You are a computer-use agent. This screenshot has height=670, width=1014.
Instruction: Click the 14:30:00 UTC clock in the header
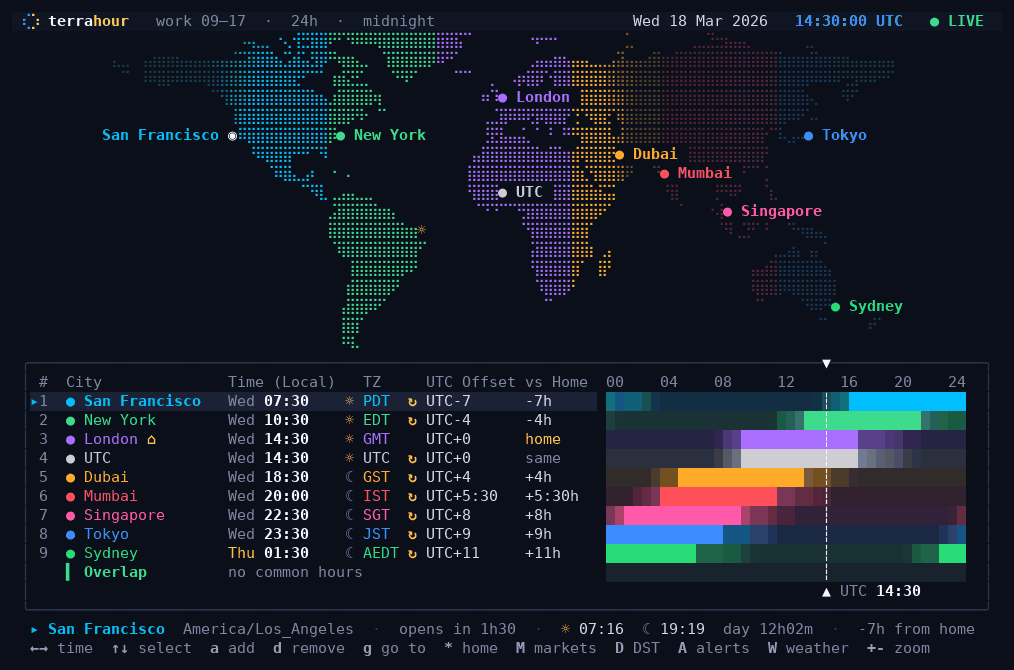pos(848,21)
